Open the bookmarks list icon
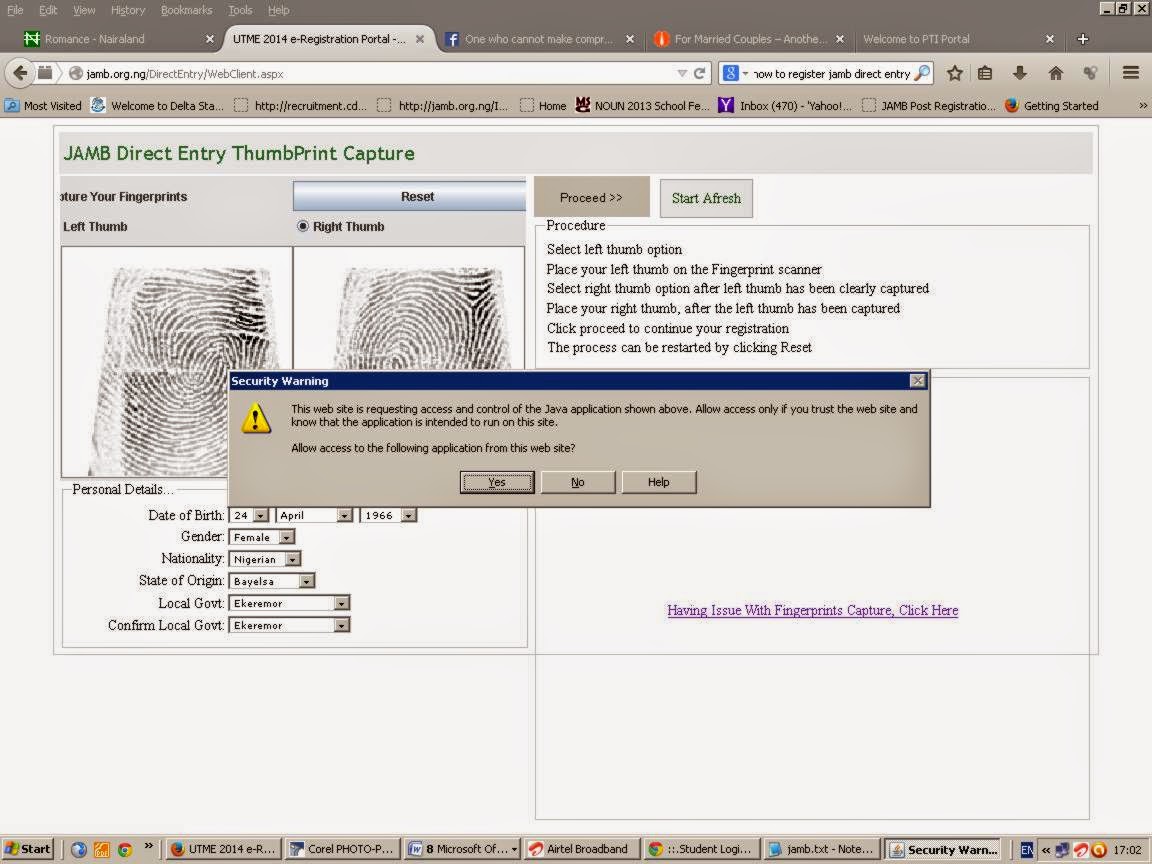Screen dimensions: 1152x864 [985, 73]
